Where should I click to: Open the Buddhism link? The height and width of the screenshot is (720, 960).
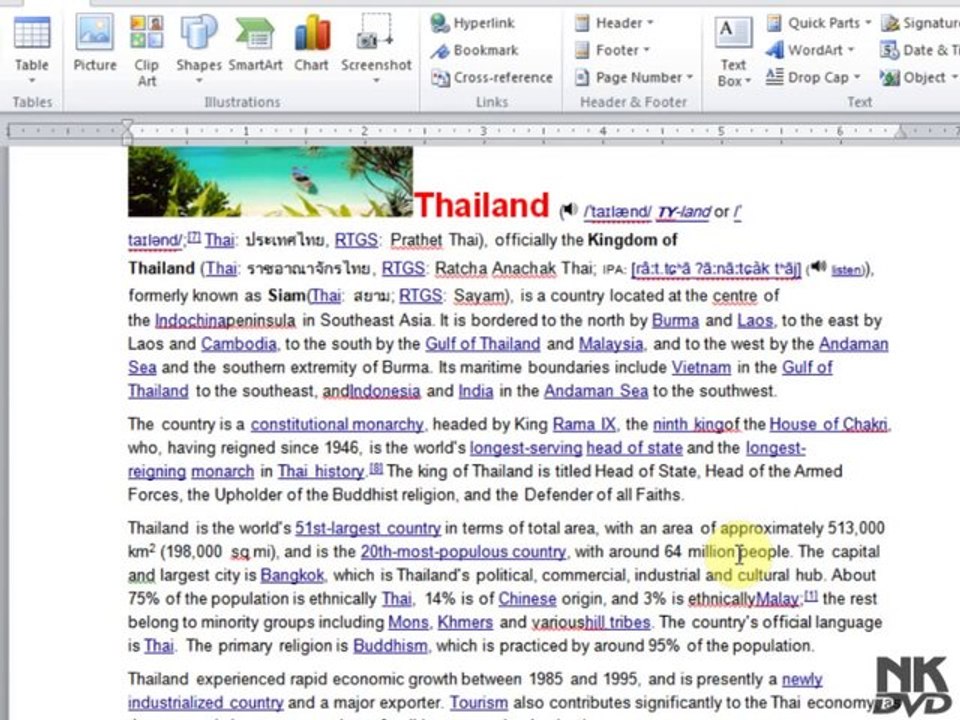coord(391,646)
